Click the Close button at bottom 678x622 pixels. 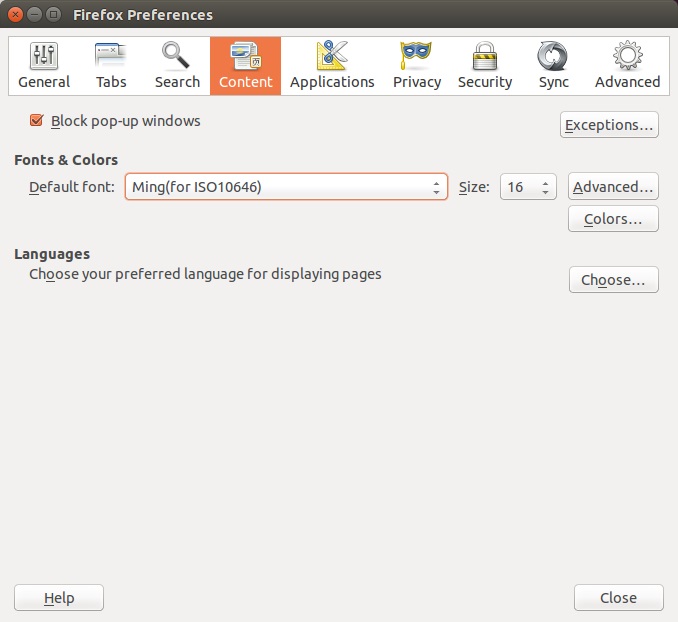point(618,598)
